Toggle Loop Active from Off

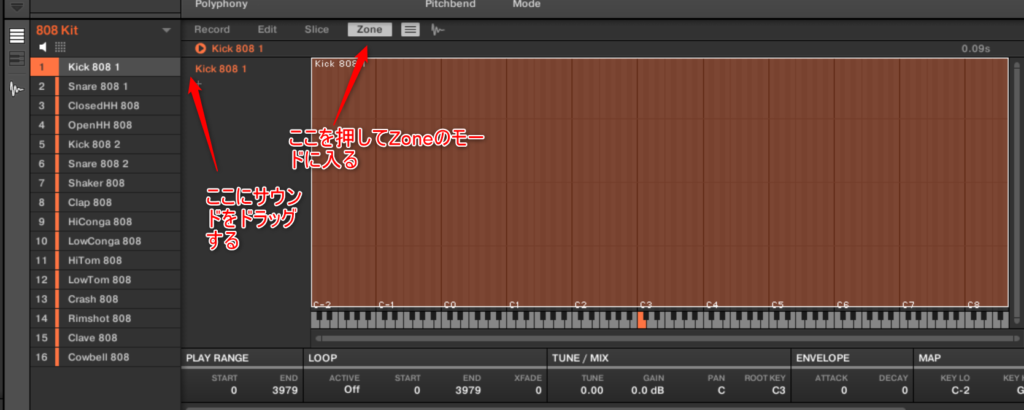pyautogui.click(x=352, y=390)
